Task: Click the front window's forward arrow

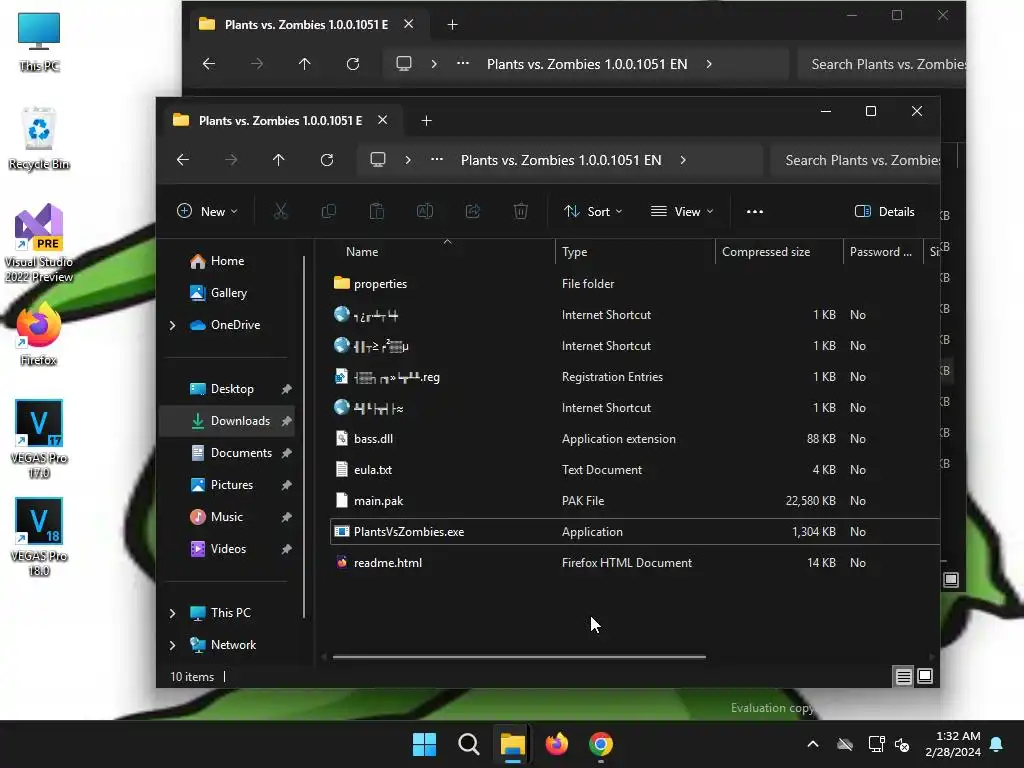Action: coord(231,160)
